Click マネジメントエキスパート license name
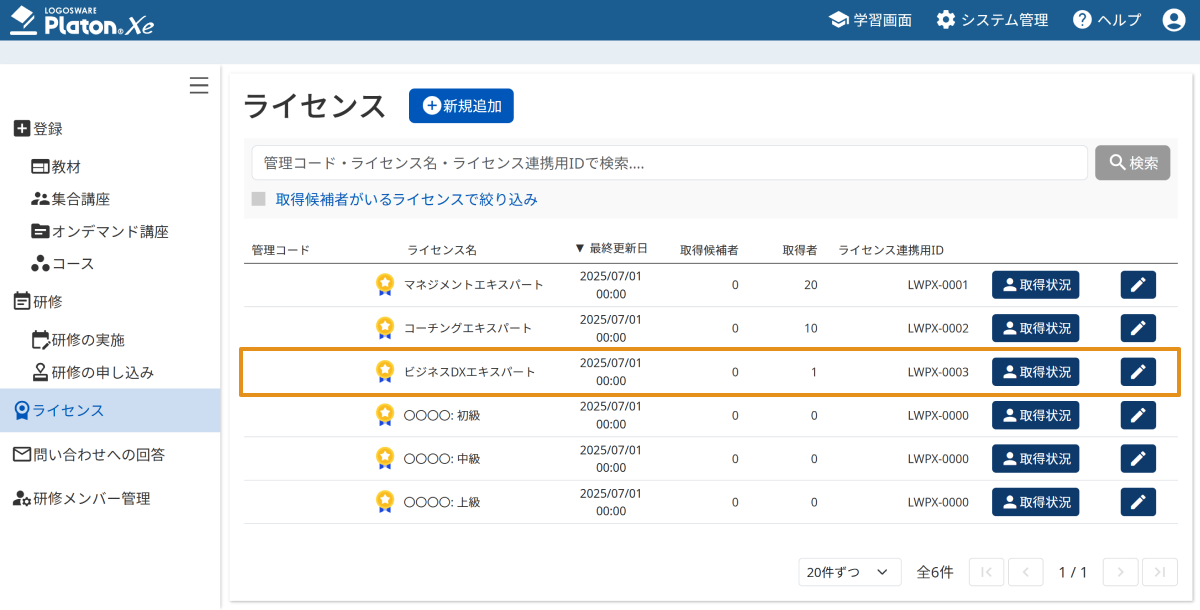This screenshot has height=610, width=1200. point(474,285)
